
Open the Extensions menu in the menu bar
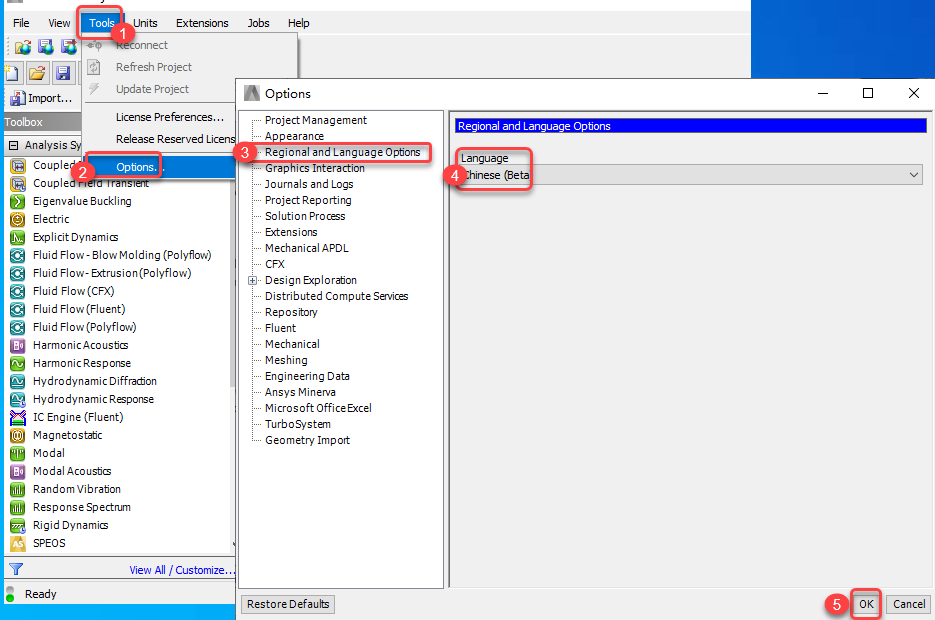coord(202,23)
